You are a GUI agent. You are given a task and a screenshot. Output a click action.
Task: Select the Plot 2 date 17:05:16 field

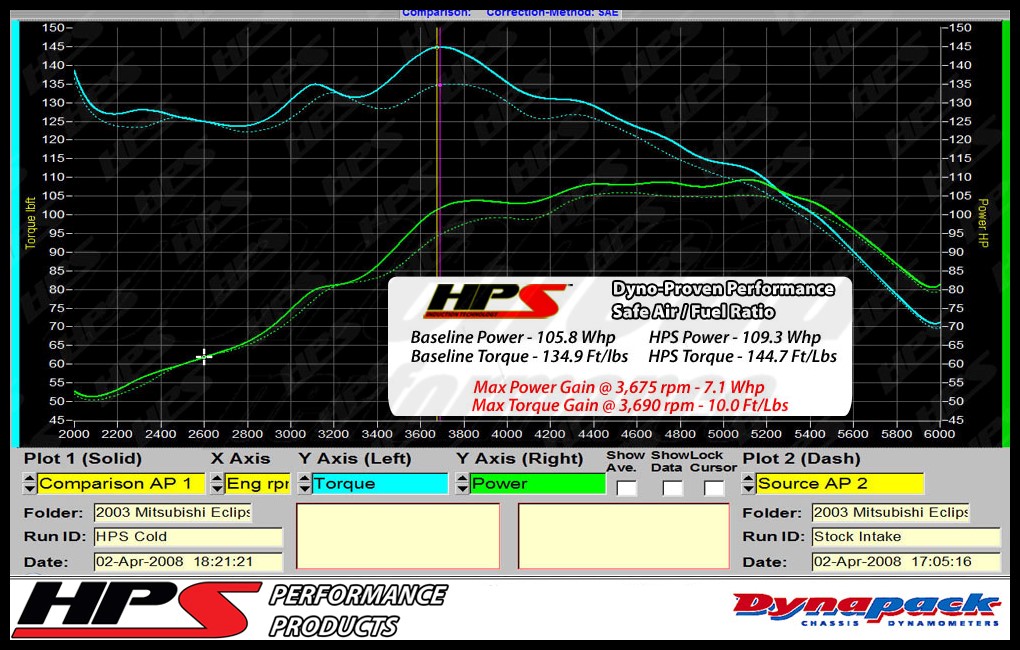906,562
